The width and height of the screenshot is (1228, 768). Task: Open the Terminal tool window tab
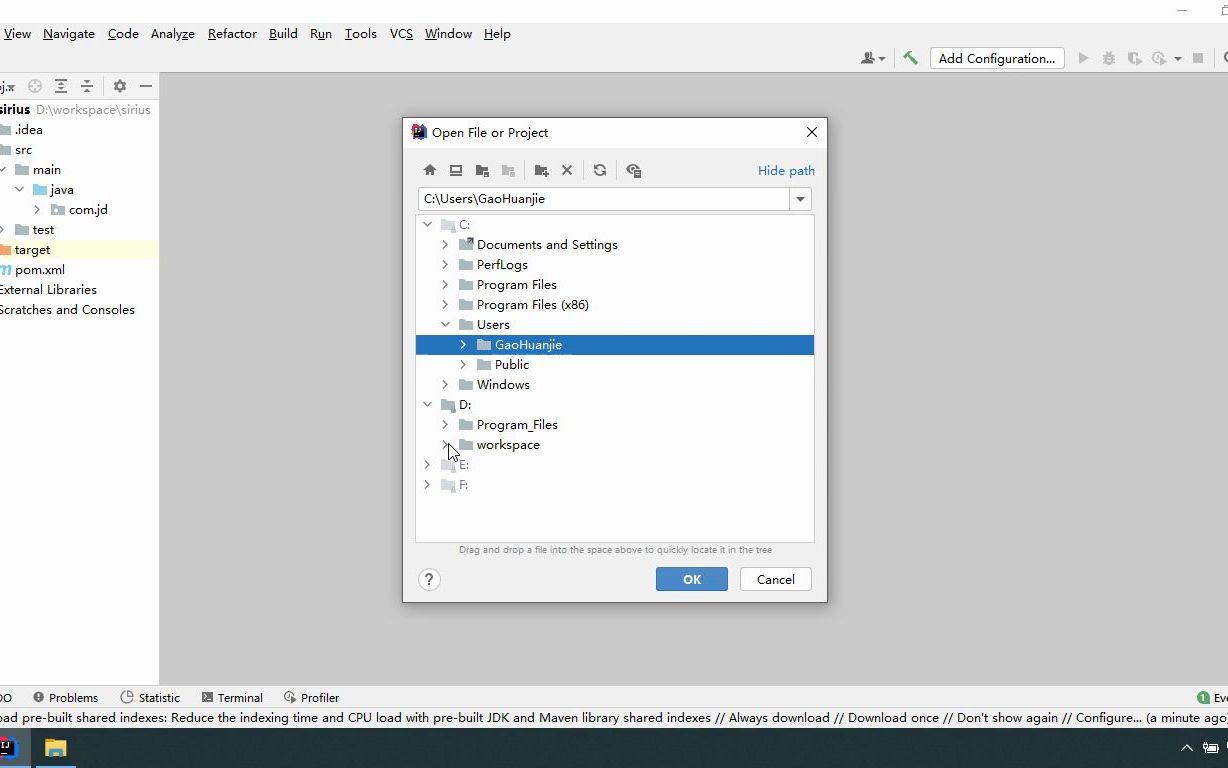(232, 697)
